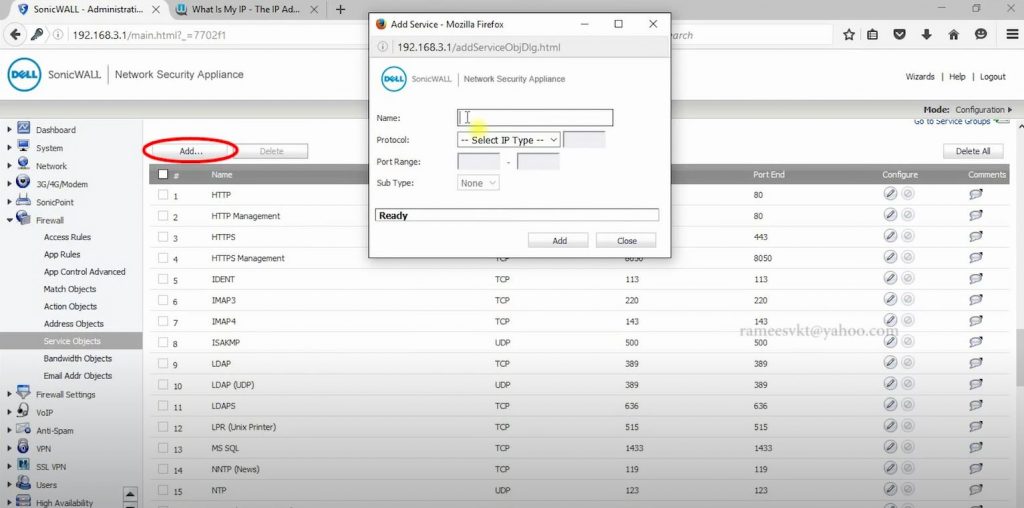Toggle the select-all checkbox in table header
This screenshot has height=508, width=1024.
[x=163, y=174]
